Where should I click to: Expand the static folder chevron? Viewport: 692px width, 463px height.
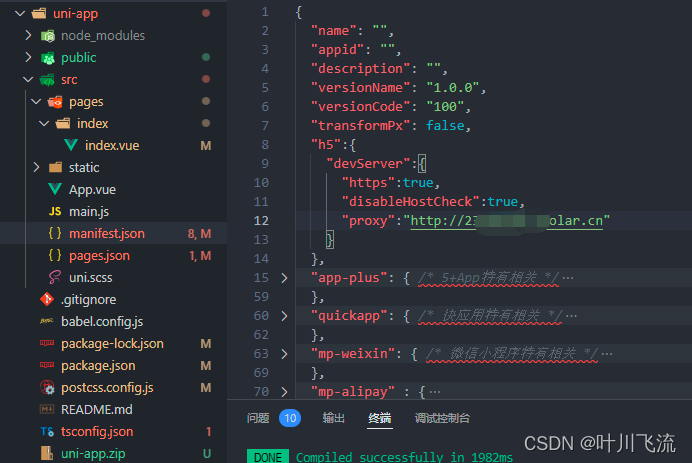[x=36, y=167]
